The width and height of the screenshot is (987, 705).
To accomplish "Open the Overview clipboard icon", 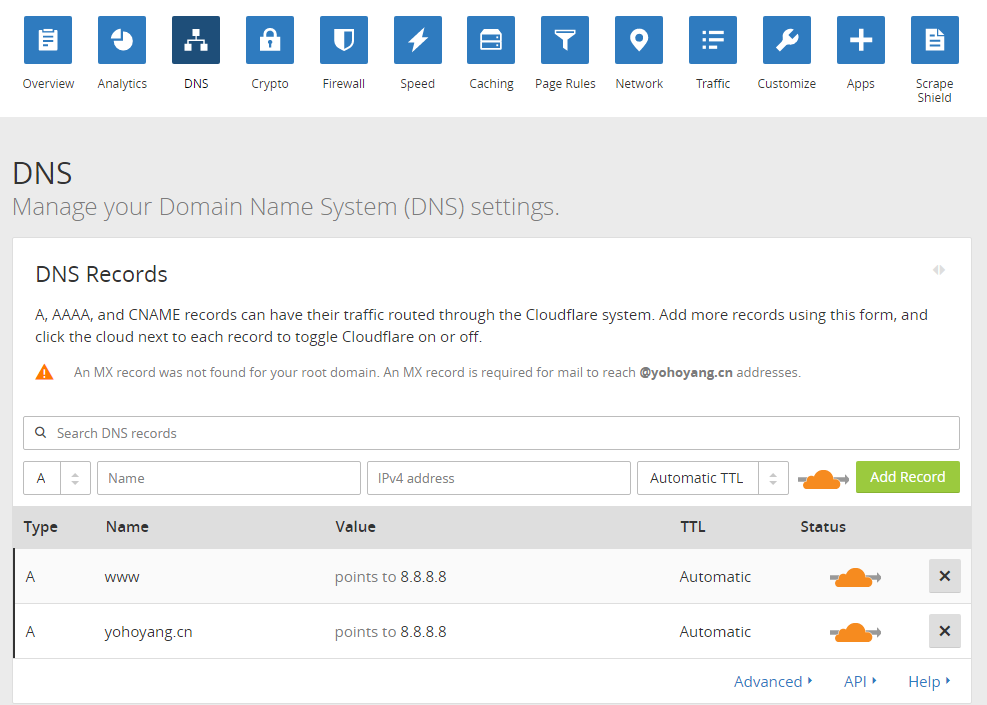I will click(x=48, y=40).
